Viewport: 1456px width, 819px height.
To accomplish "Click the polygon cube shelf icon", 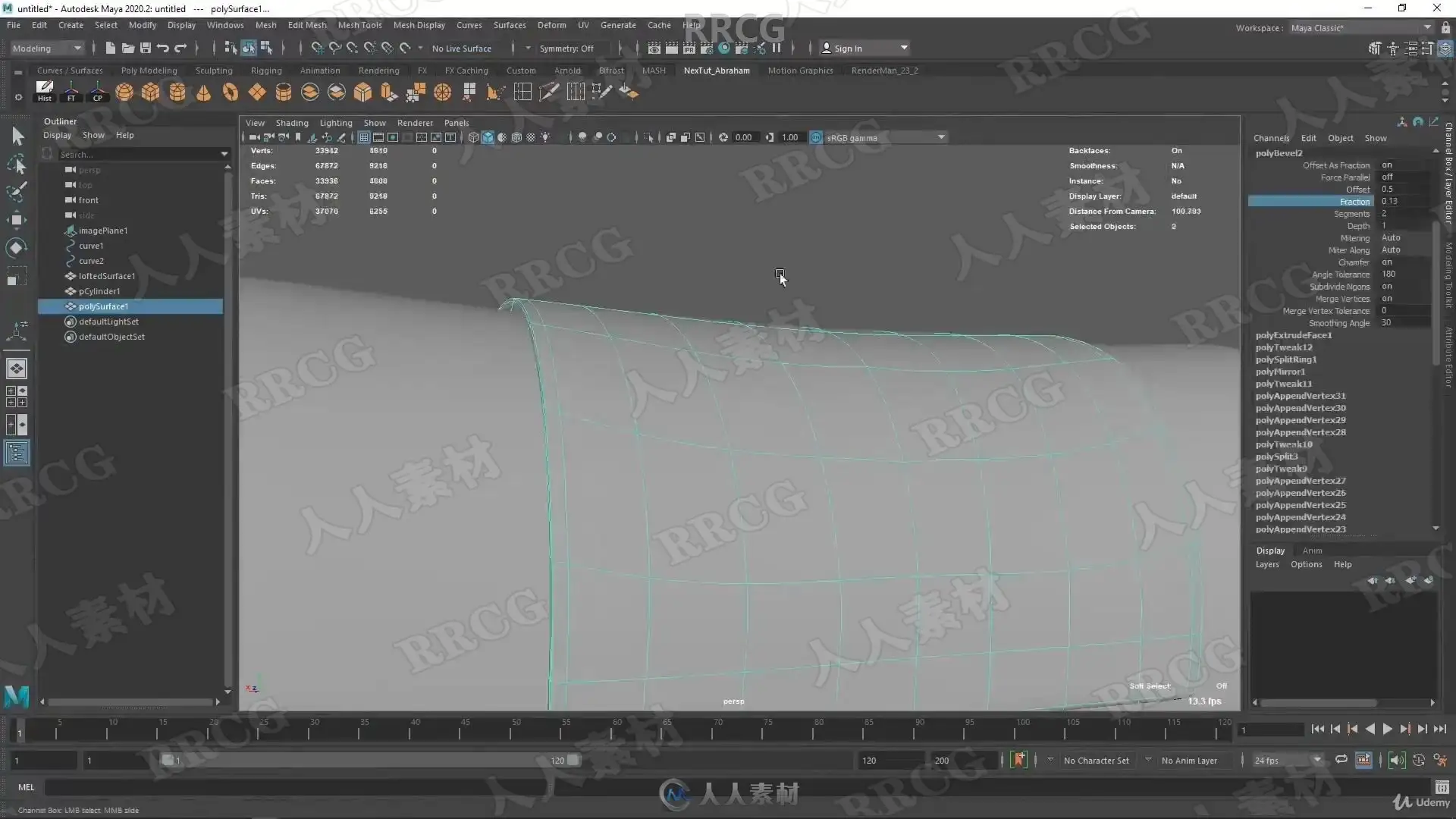I will click(x=151, y=93).
